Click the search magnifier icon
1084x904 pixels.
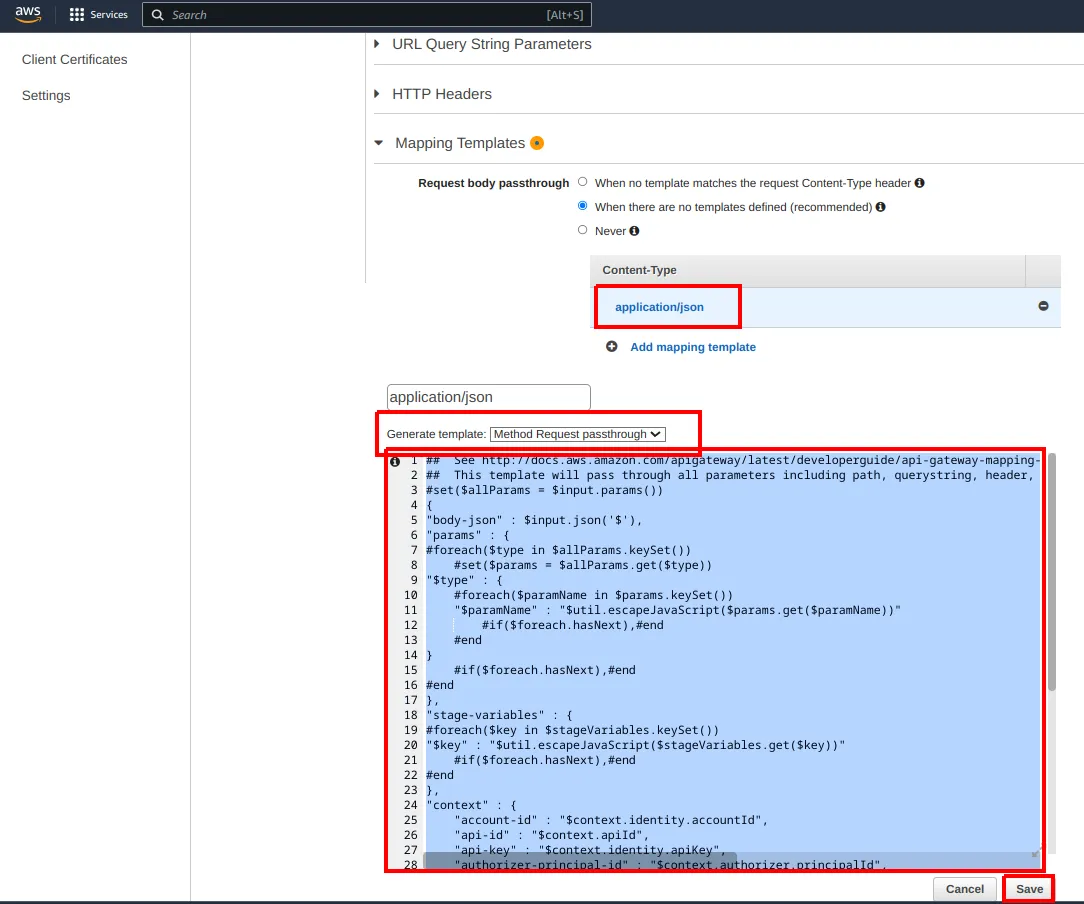pyautogui.click(x=158, y=15)
